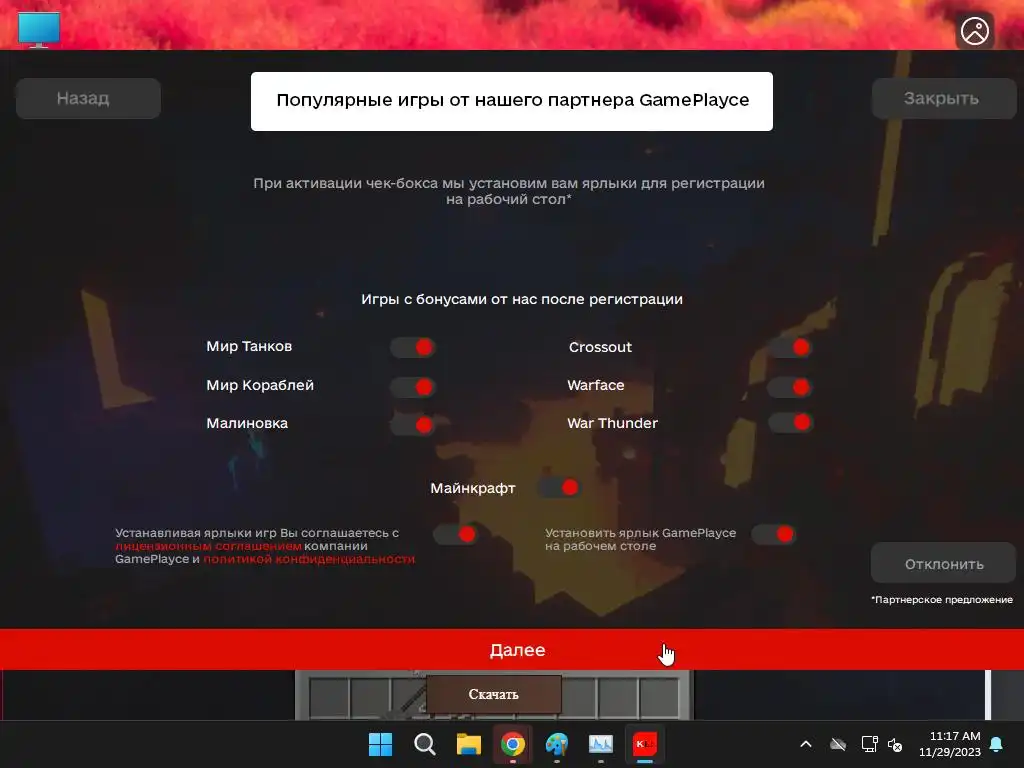1024x768 pixels.
Task: Open the resource monitor taskbar icon
Action: pyautogui.click(x=600, y=744)
